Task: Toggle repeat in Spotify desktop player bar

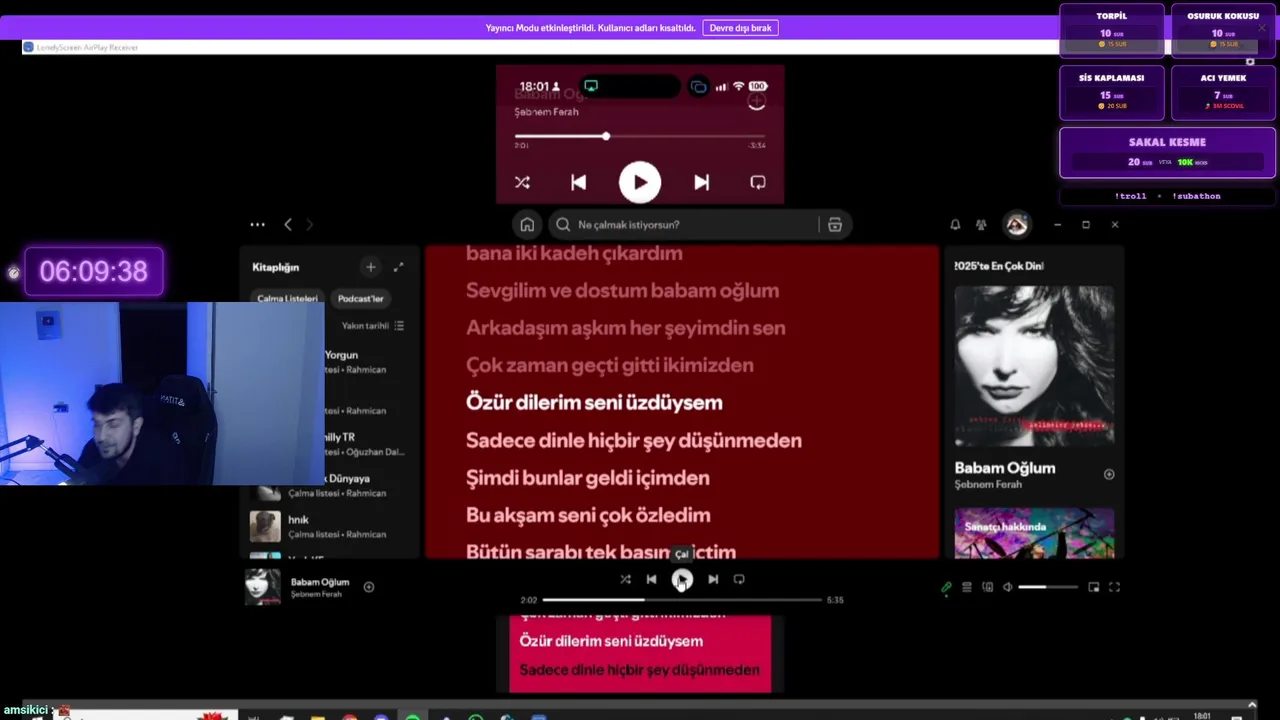Action: pos(739,579)
